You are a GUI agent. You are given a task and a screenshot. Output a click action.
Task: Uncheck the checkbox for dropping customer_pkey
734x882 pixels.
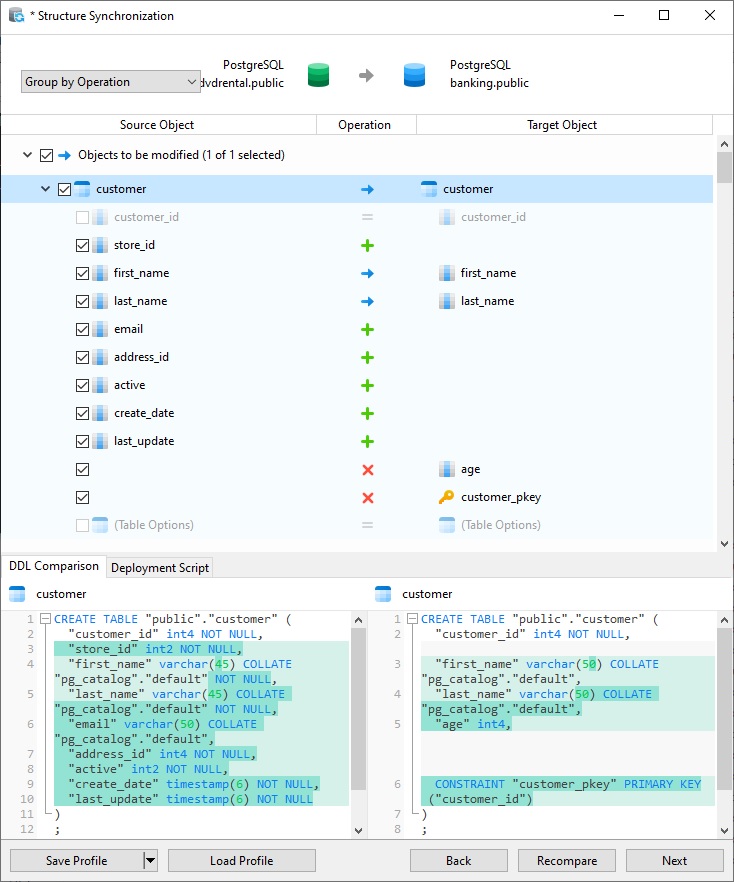coord(82,497)
